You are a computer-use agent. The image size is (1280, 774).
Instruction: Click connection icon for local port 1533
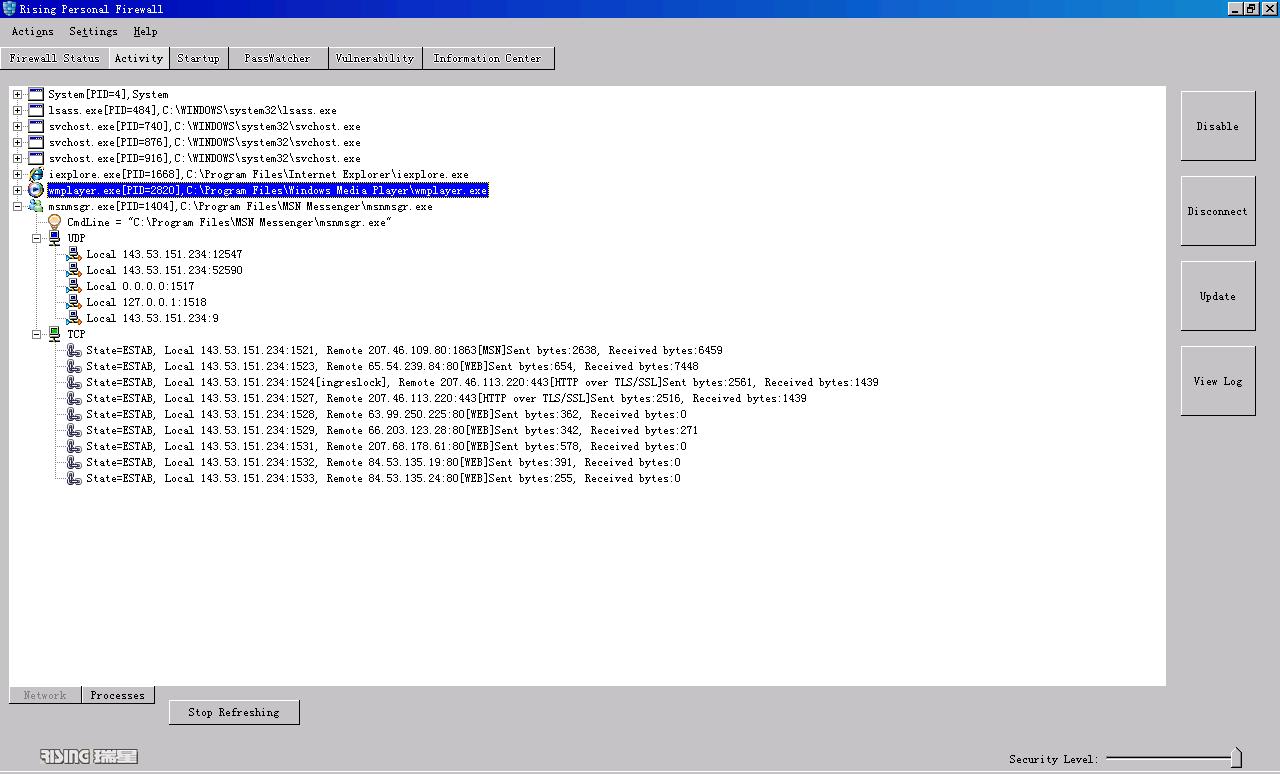point(74,478)
